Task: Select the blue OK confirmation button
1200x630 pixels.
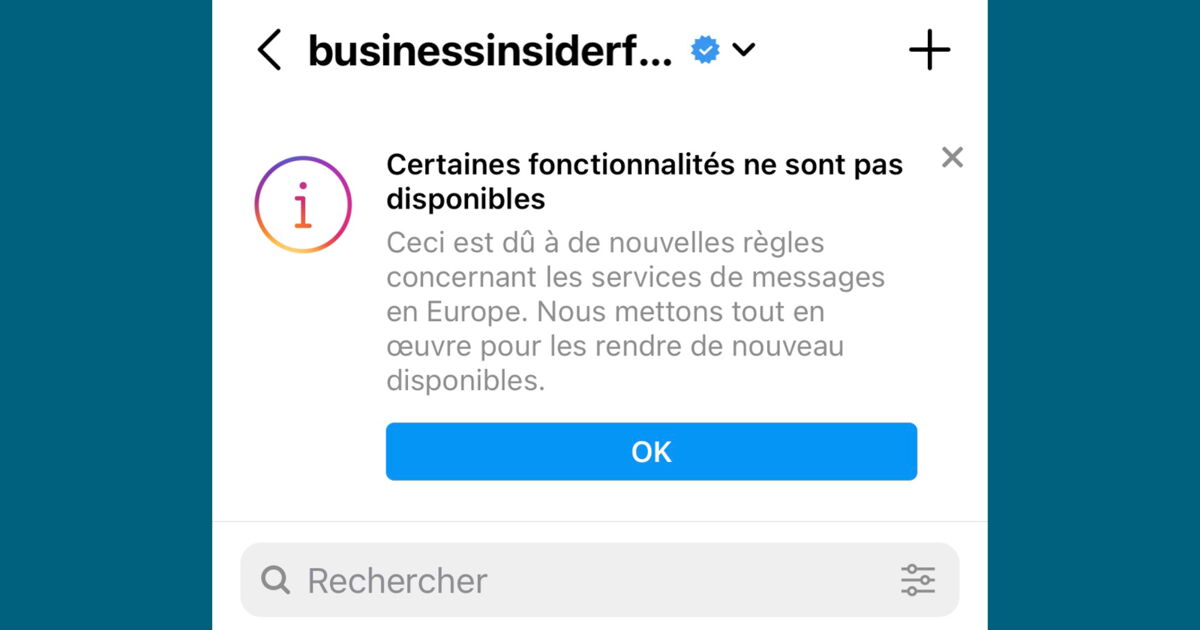Action: coord(651,451)
